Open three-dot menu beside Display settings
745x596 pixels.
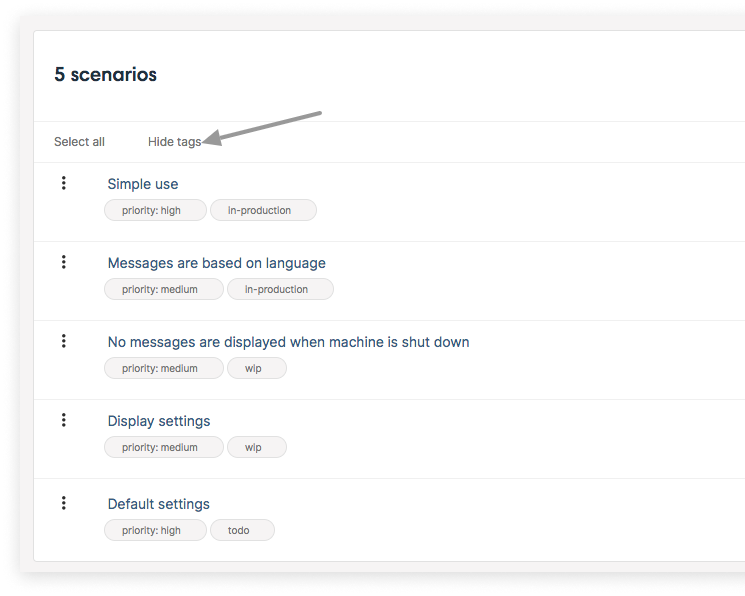[x=64, y=420]
